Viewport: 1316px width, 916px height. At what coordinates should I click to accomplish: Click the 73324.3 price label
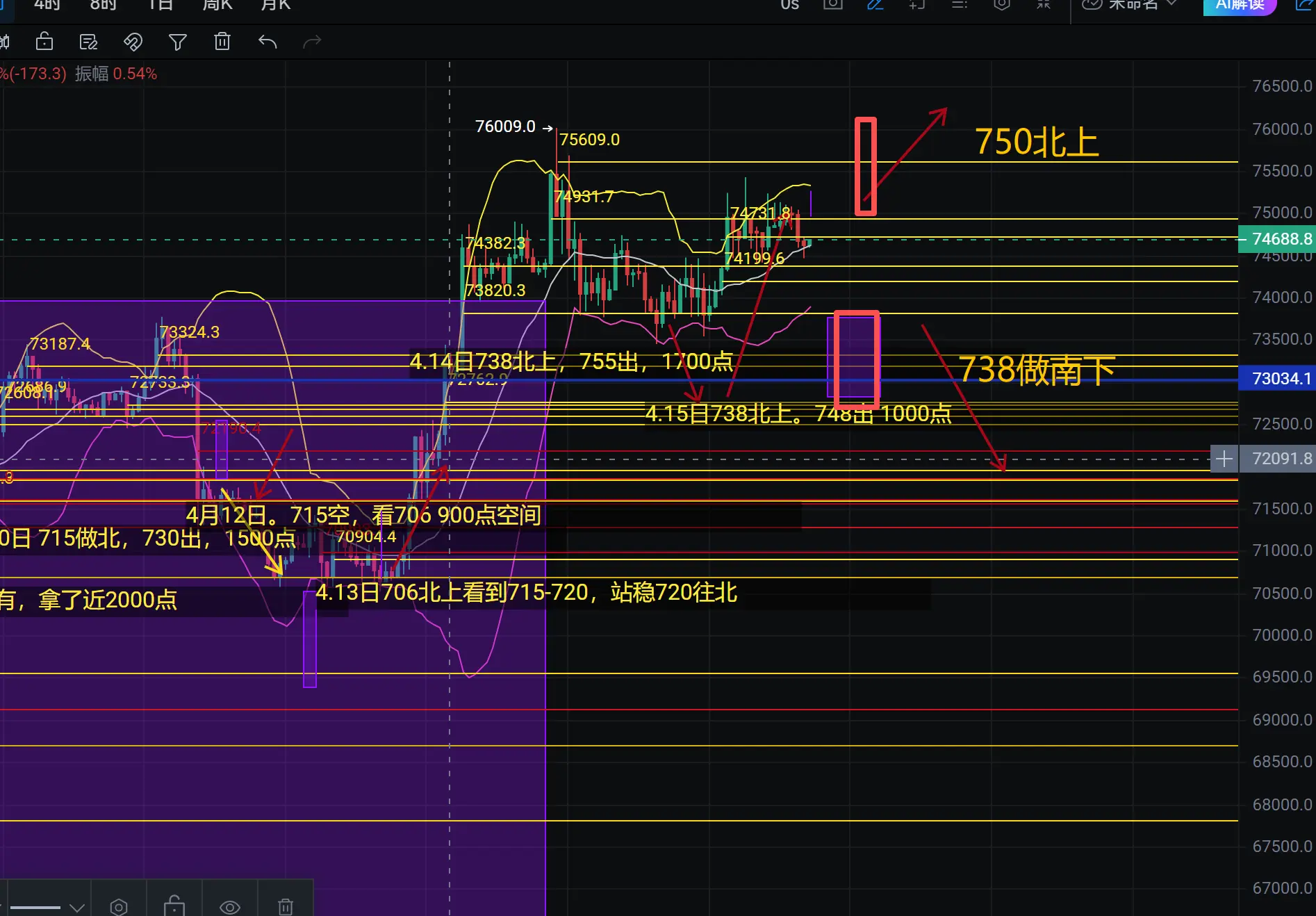click(x=190, y=332)
